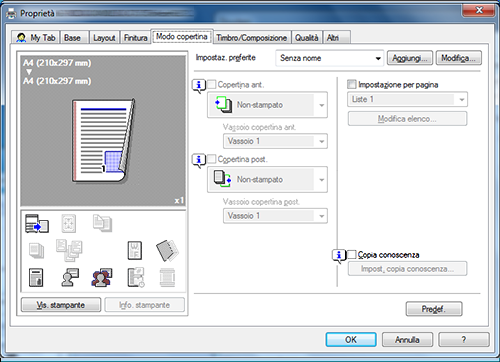Click the tilted booklet cover icon

click(167, 251)
